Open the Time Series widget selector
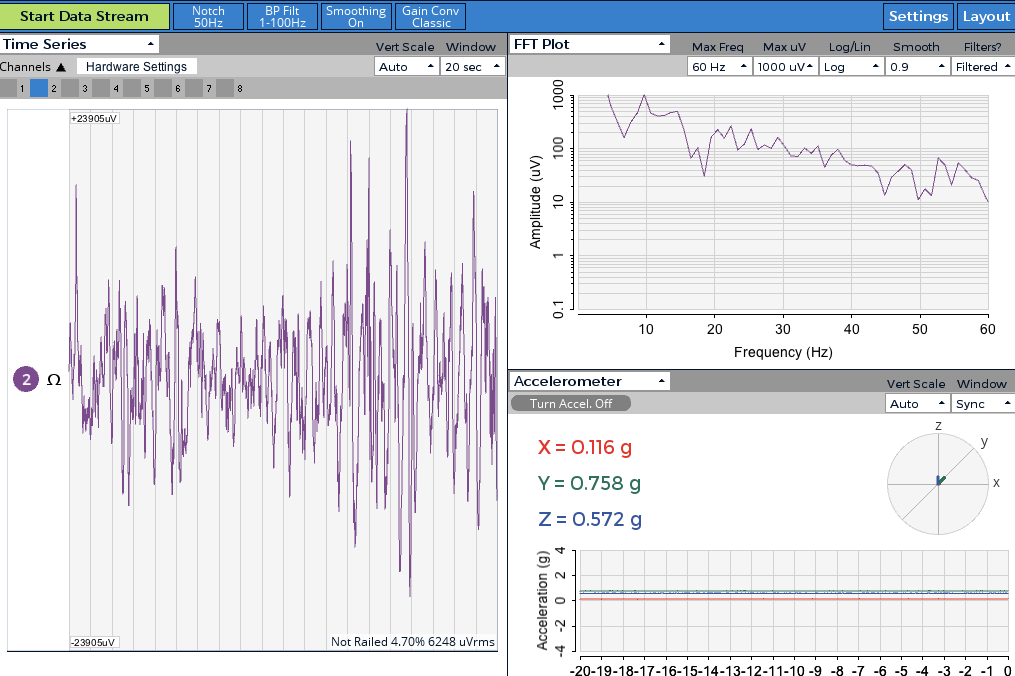Screen dimensions: 1015x676 tap(79, 44)
